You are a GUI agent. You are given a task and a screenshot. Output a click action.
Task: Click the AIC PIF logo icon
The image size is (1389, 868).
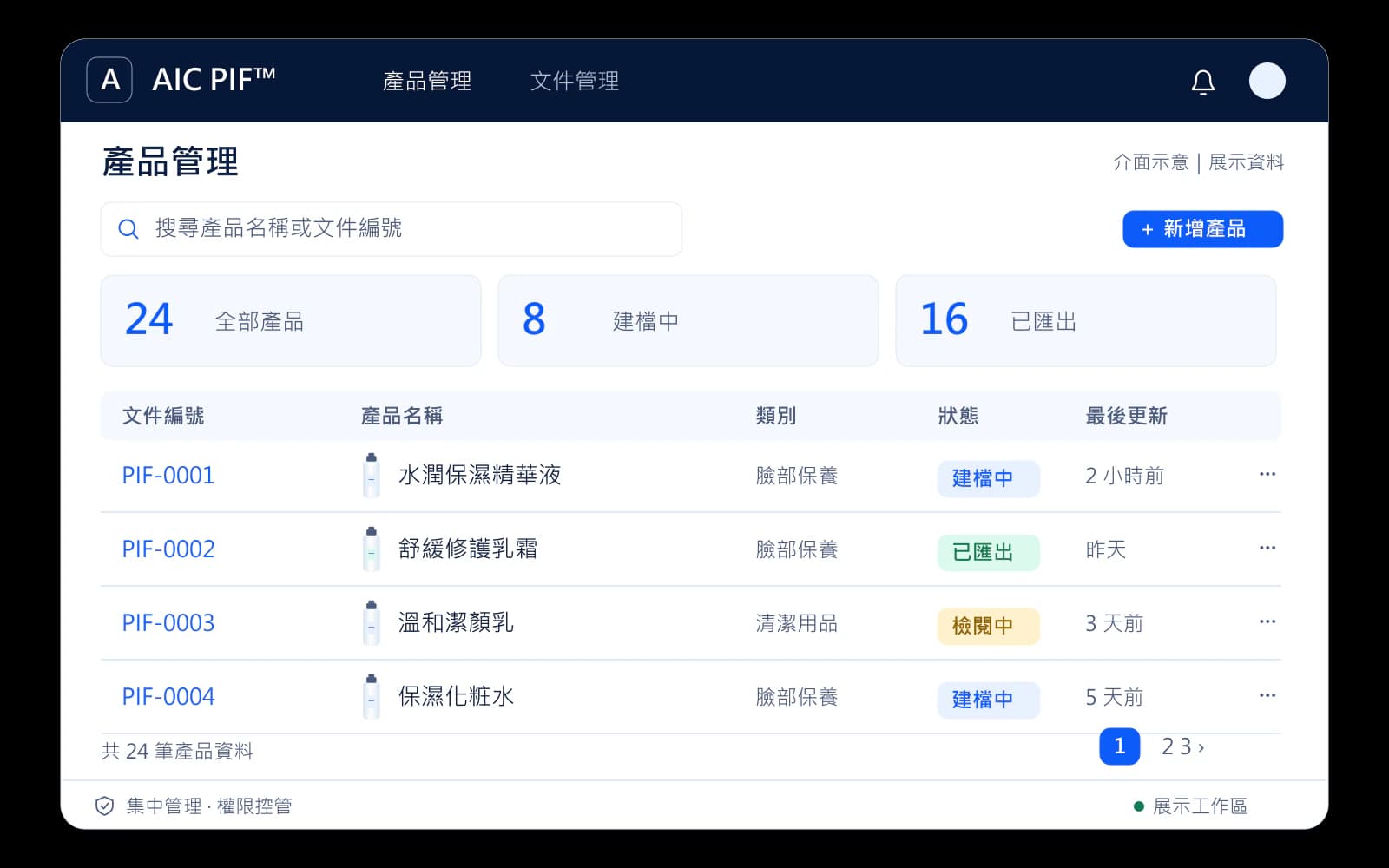pyautogui.click(x=109, y=80)
